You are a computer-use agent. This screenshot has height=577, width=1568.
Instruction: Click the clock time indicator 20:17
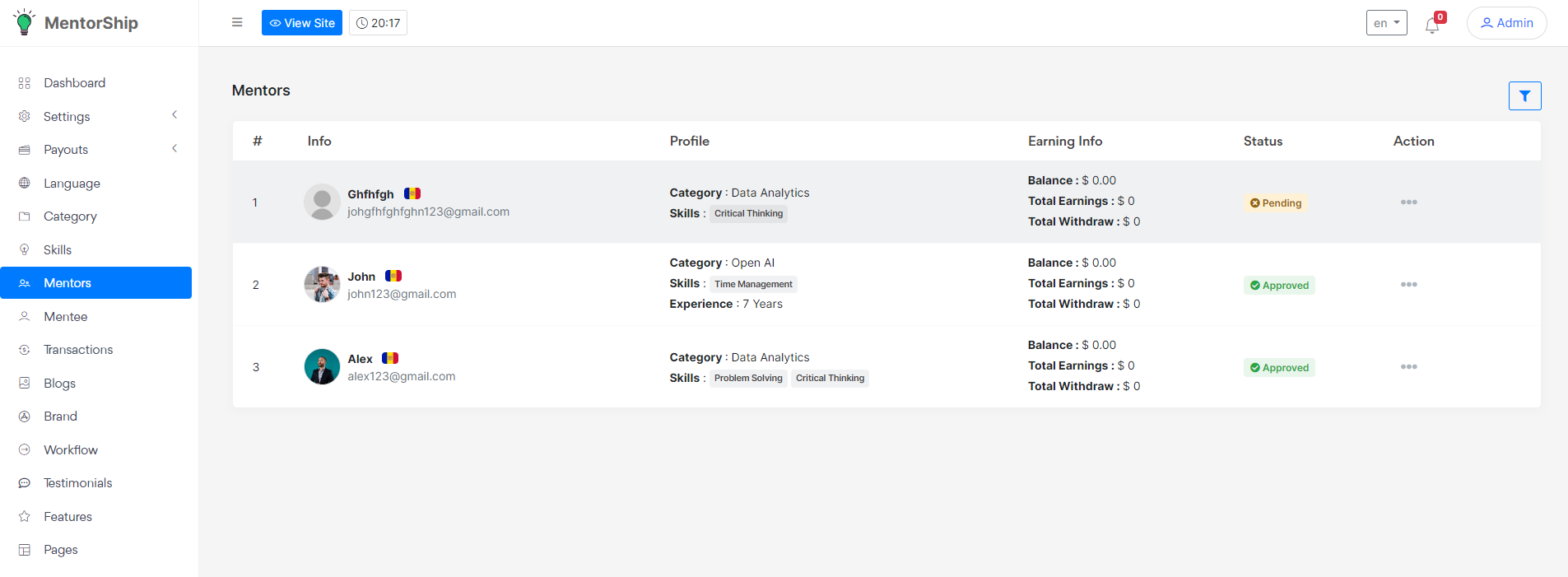(x=378, y=23)
